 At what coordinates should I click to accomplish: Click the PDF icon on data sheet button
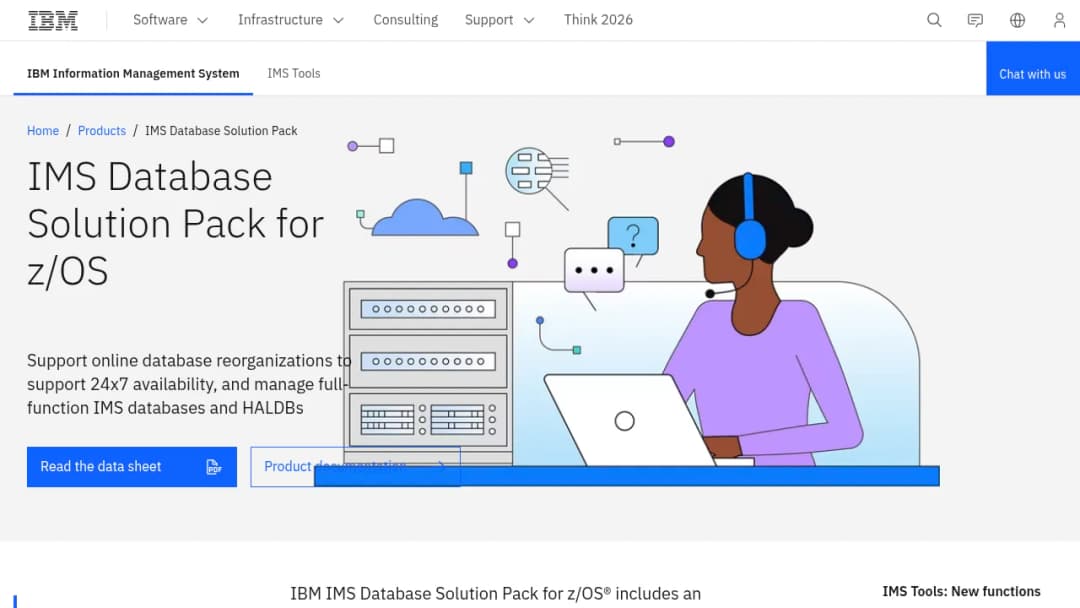tap(214, 467)
